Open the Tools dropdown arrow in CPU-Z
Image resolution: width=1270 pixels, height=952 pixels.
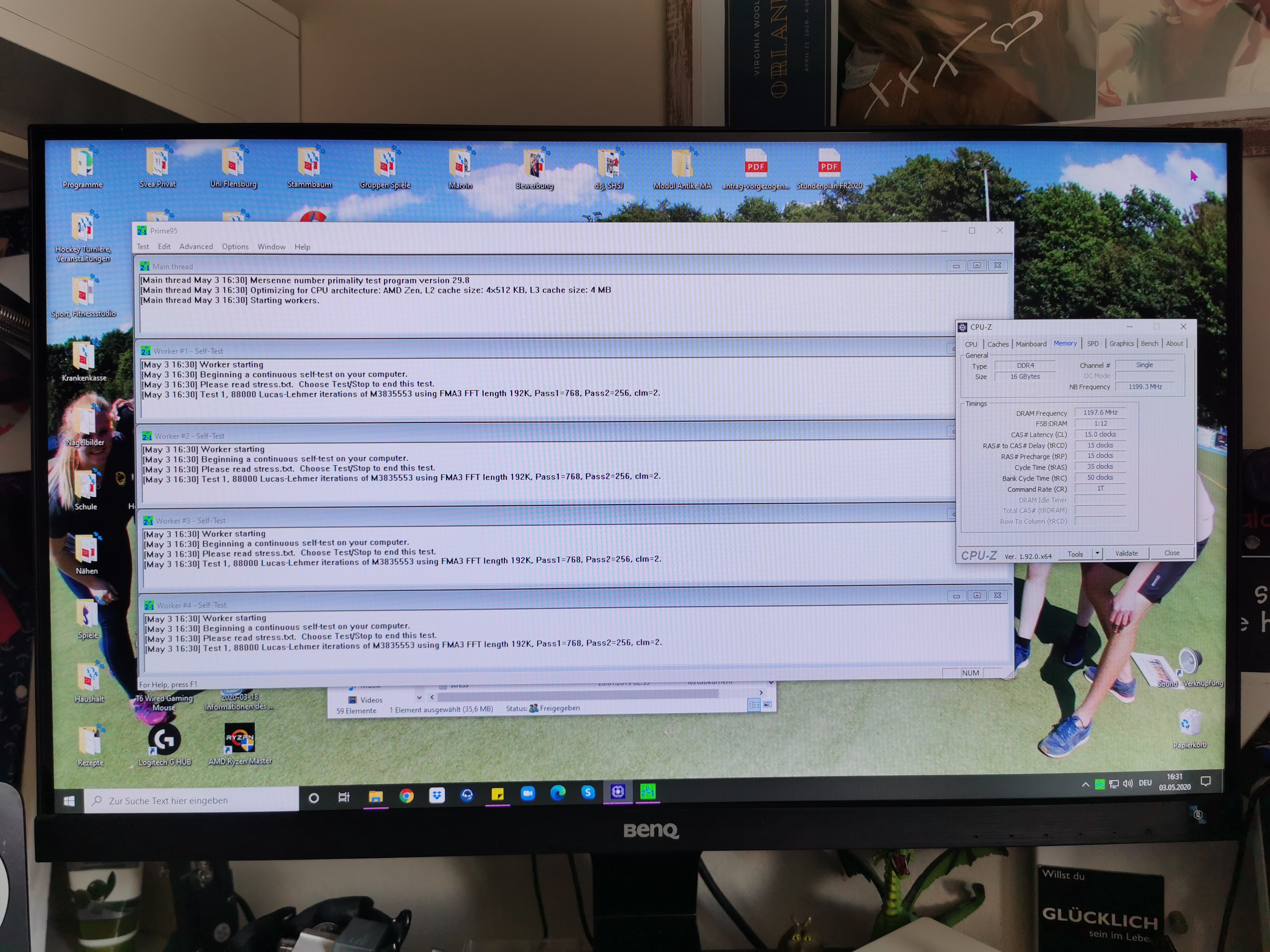(1097, 553)
